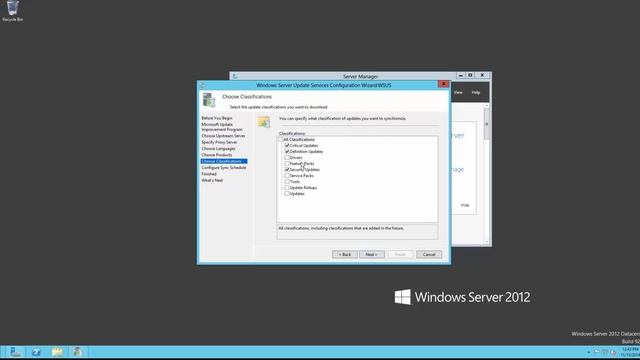This screenshot has height=360, width=640.
Task: Select 'Configure Sync Schedule' wizard step
Action: [224, 168]
